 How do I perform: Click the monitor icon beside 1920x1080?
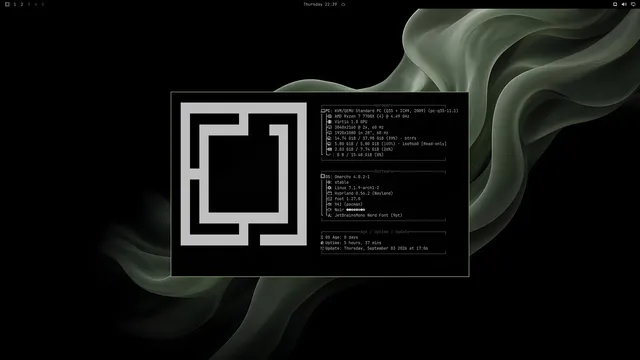coord(329,133)
